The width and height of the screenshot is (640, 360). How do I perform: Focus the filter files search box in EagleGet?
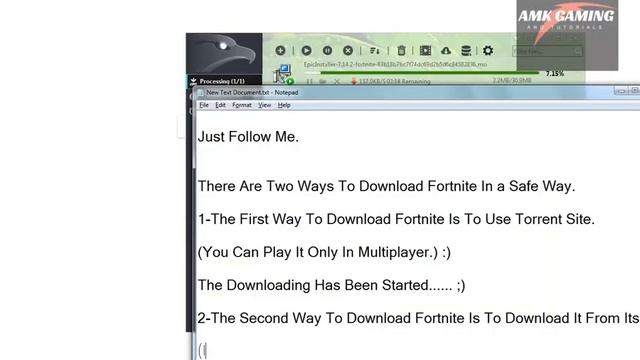click(x=547, y=51)
